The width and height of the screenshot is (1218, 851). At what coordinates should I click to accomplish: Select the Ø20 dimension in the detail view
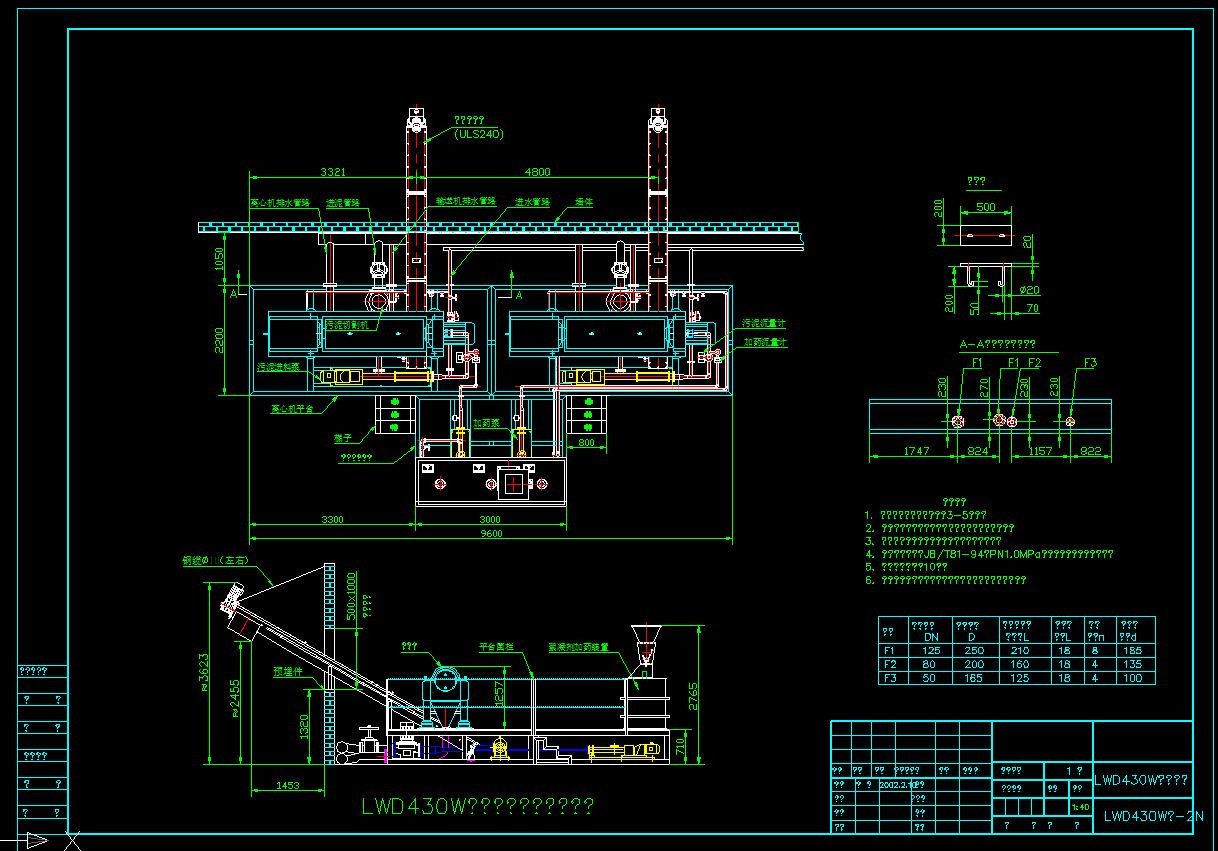(1029, 290)
